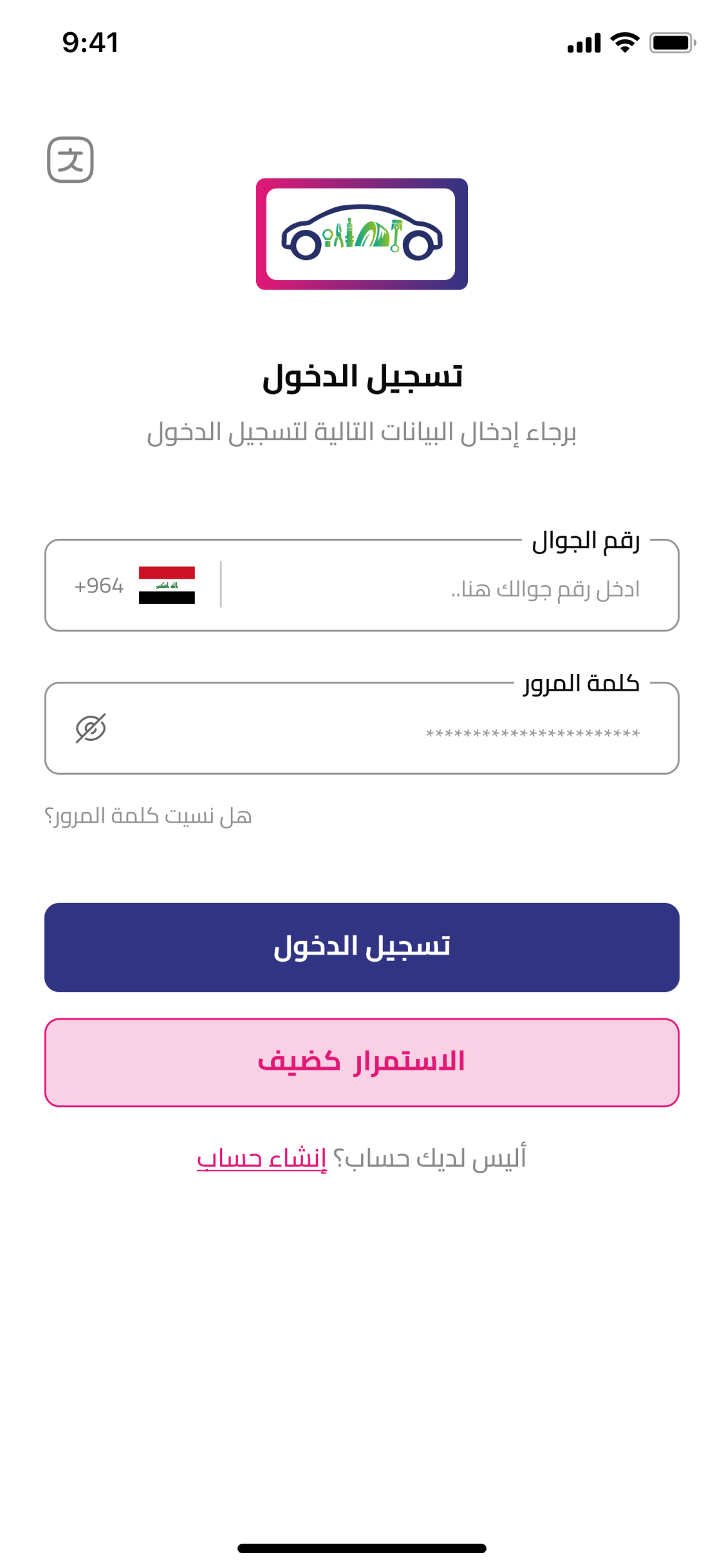Viewport: 724px width, 1568px height.
Task: Tap the "كلمة المرور" field label
Action: tap(582, 683)
